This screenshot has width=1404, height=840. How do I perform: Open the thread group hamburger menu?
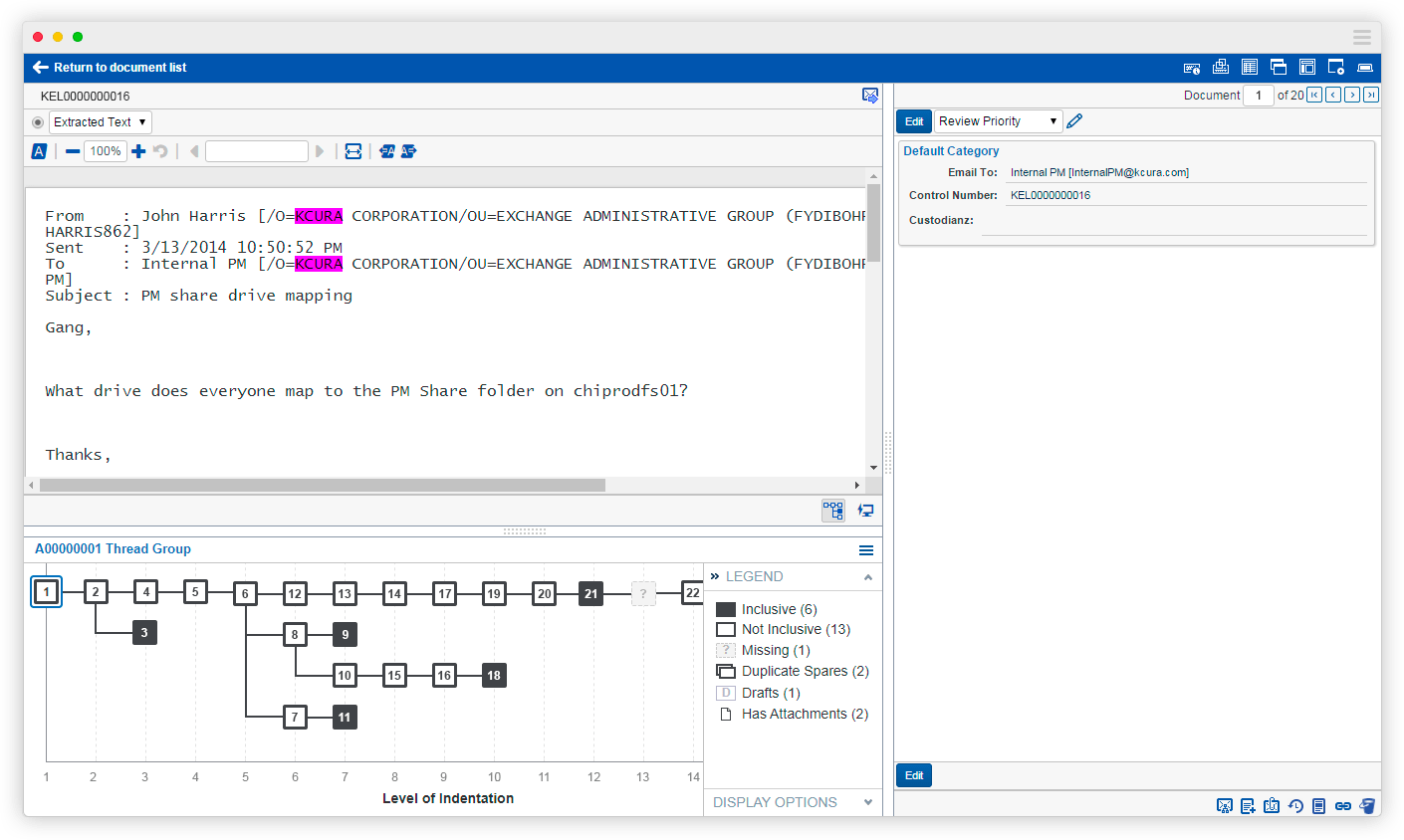(x=865, y=549)
